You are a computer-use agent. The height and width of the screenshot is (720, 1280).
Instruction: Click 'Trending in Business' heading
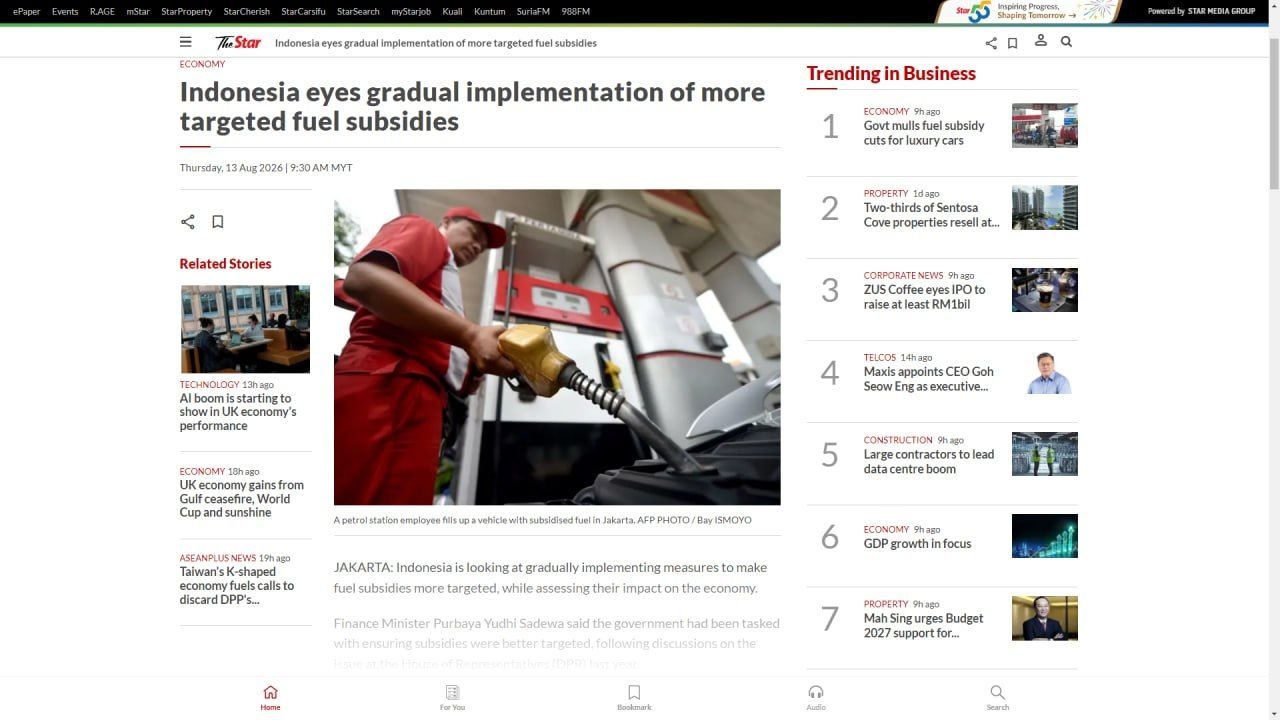click(891, 73)
